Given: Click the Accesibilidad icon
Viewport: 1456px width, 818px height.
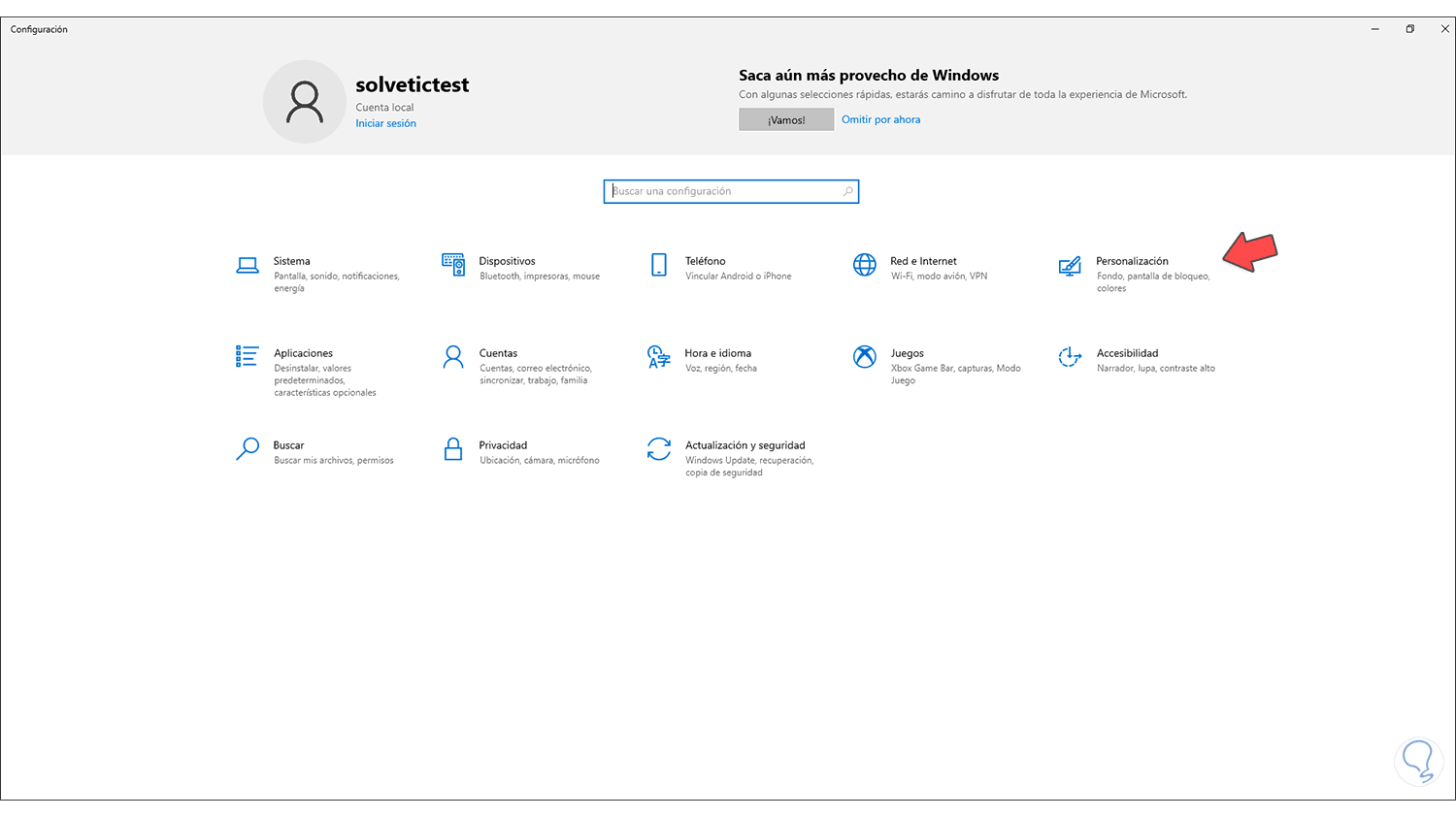Looking at the screenshot, I should coord(1070,356).
